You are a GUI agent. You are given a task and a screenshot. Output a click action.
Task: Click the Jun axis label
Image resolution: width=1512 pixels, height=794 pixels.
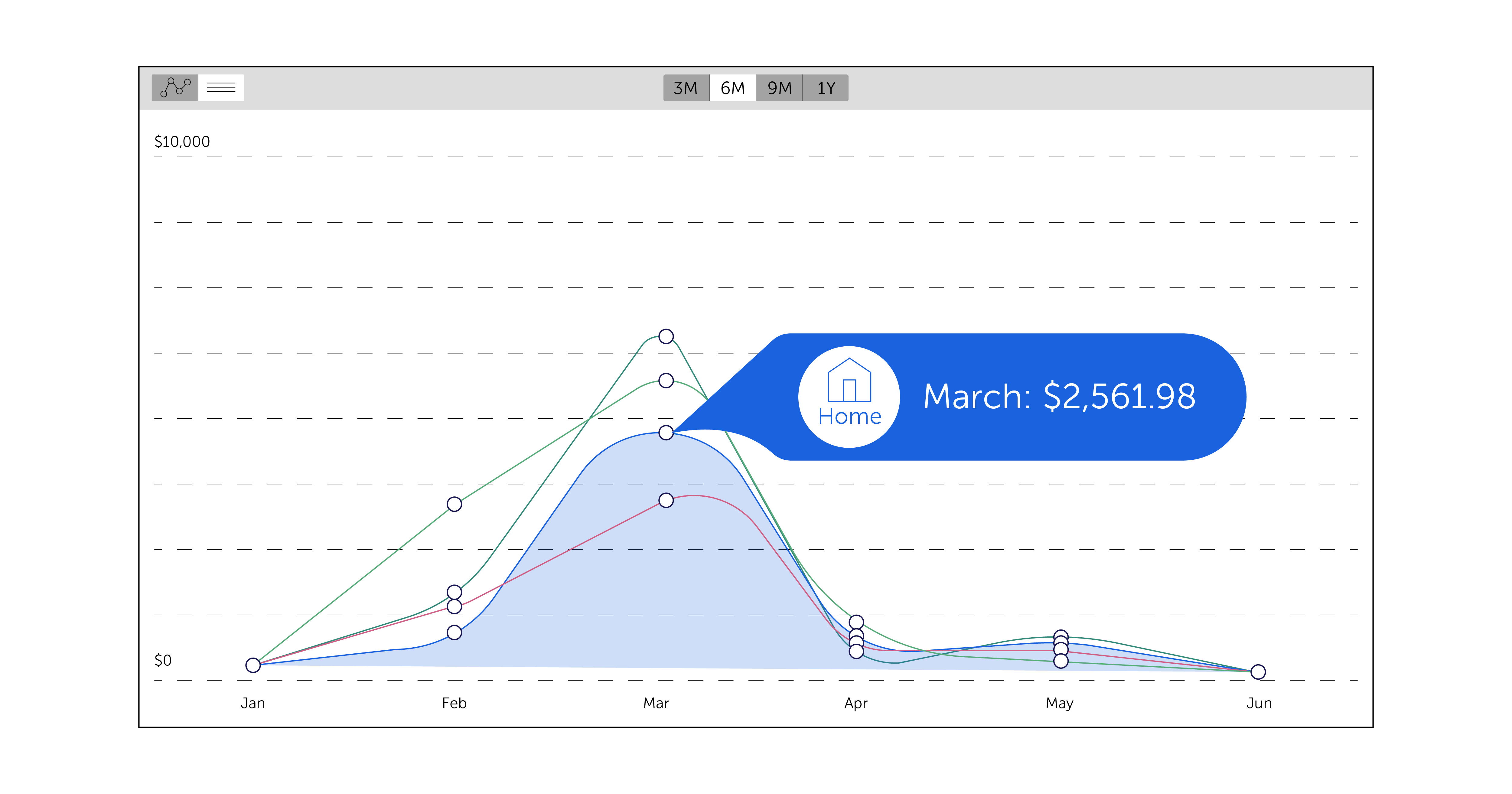1259,703
